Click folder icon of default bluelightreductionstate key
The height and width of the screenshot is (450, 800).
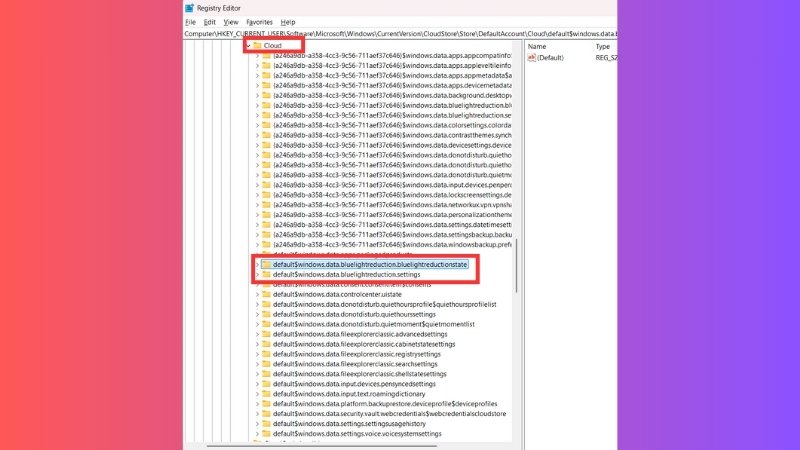click(266, 264)
